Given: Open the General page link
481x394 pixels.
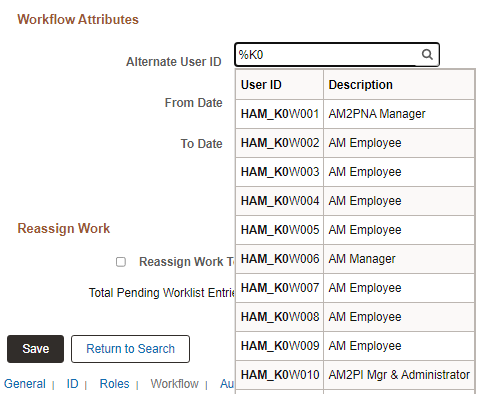Looking at the screenshot, I should coord(25,384).
